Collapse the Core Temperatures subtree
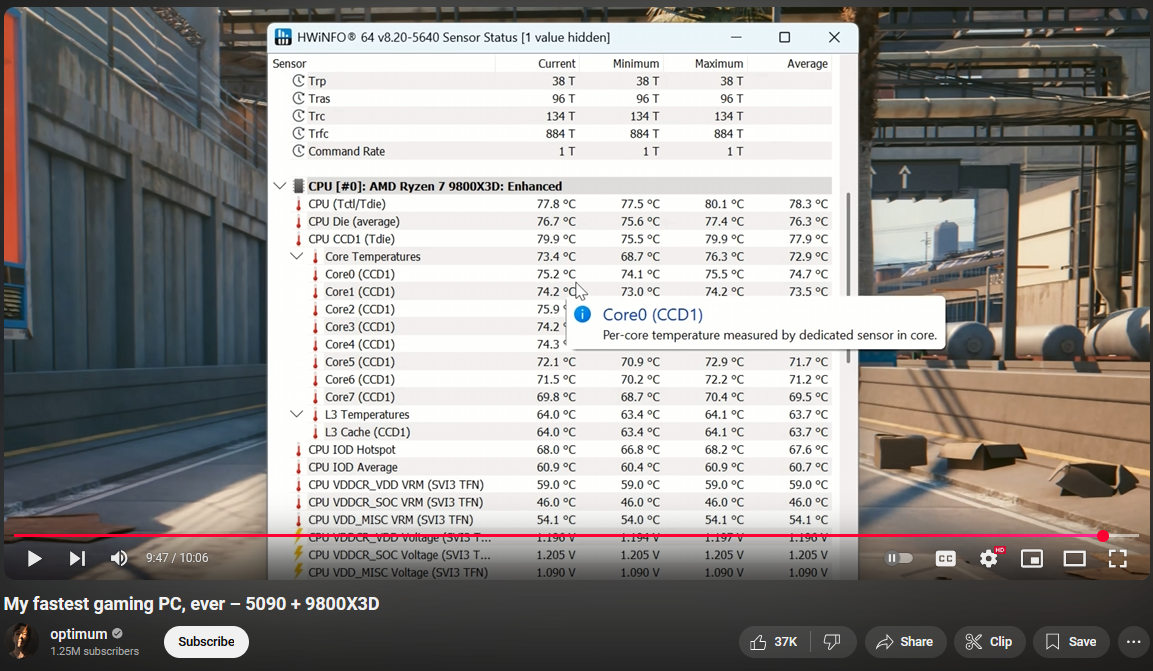1153x671 pixels. (296, 256)
